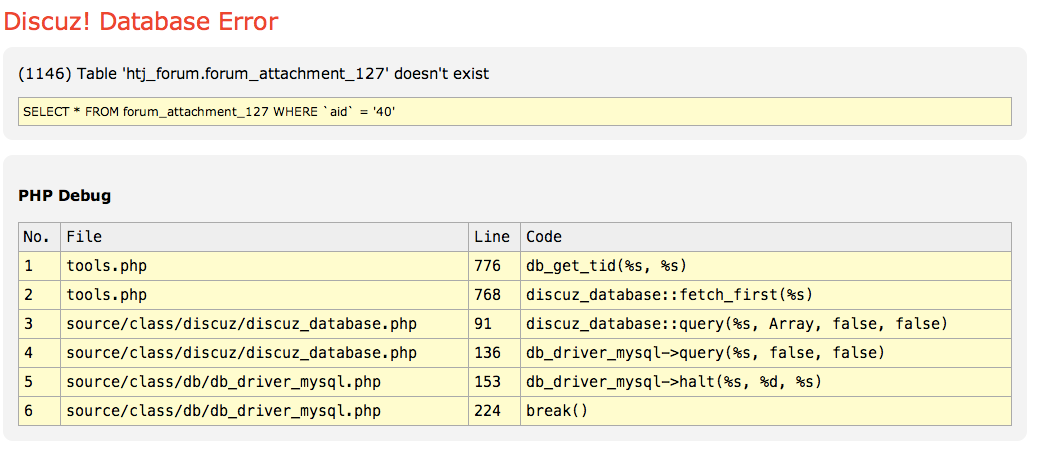Click row number 3 in the No. column
This screenshot has width=1040, height=452.
(x=29, y=324)
